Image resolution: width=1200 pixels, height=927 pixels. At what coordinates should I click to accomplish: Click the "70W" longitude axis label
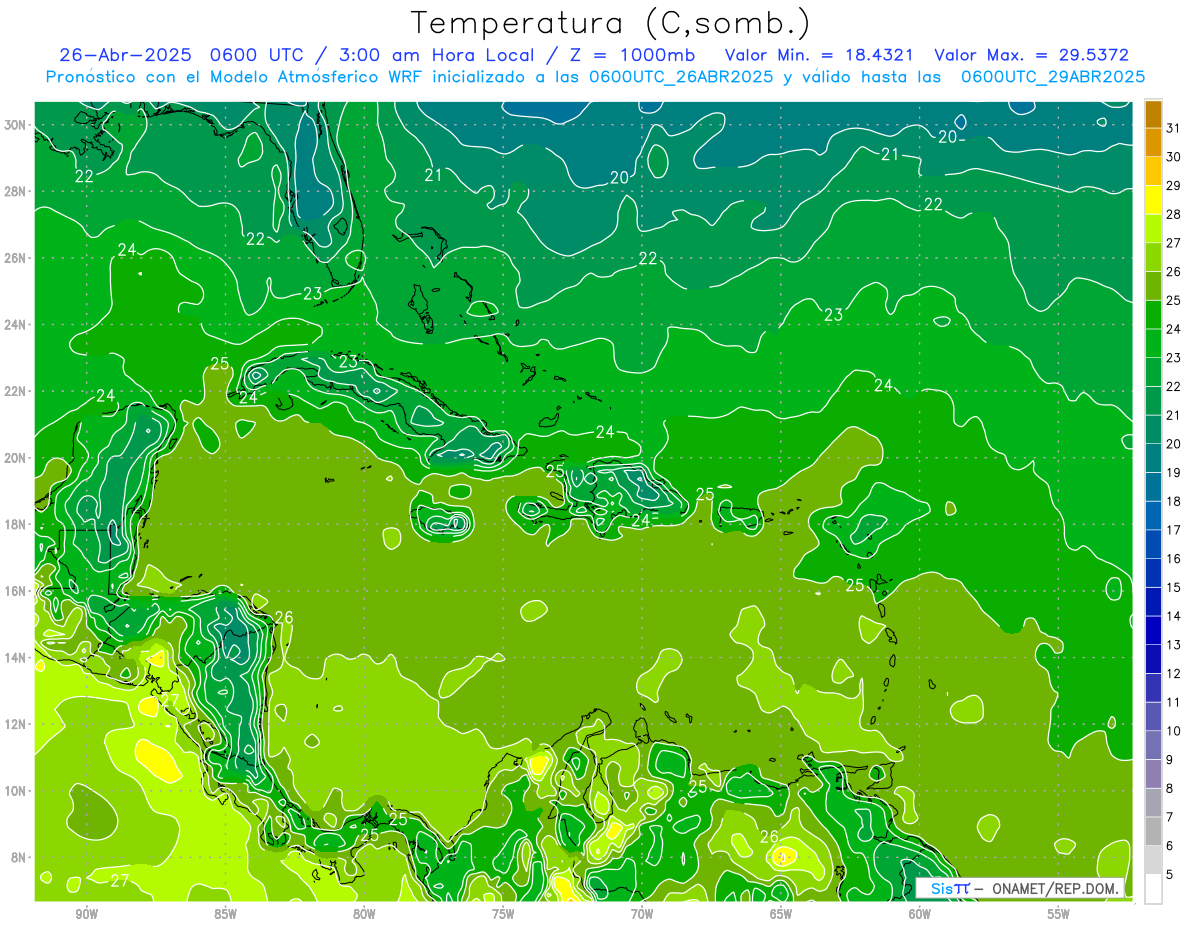pos(642,914)
